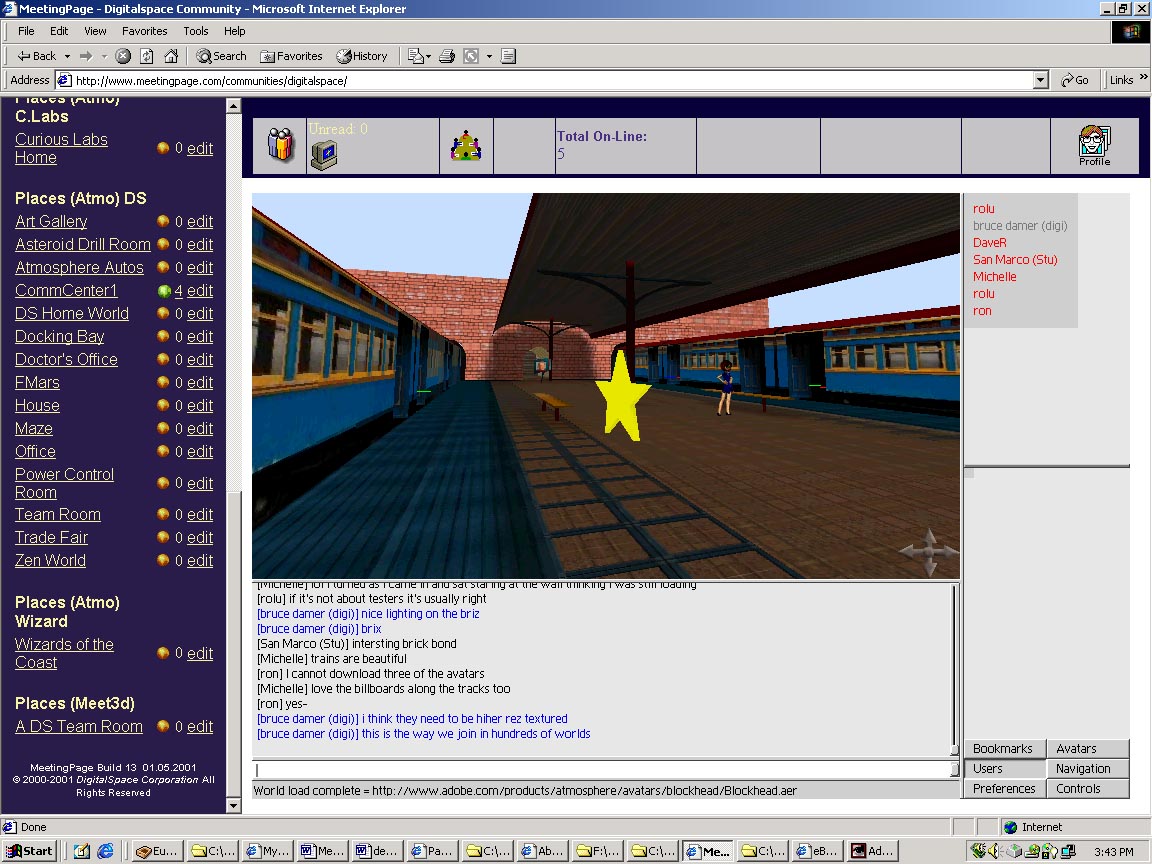Image resolution: width=1152 pixels, height=864 pixels.
Task: Open the unread messages computer icon
Action: [x=323, y=154]
